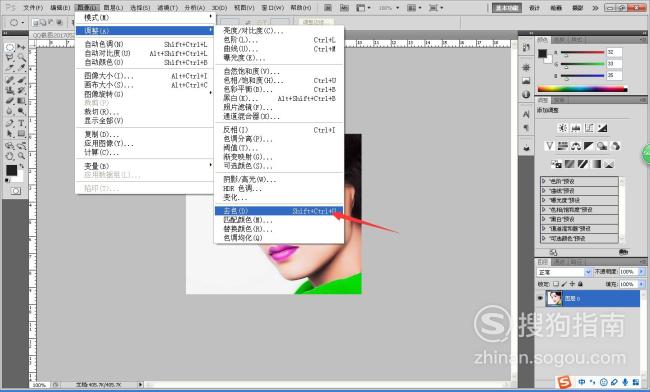Open the 模式(M) submenu
This screenshot has width=650, height=392.
pos(145,17)
